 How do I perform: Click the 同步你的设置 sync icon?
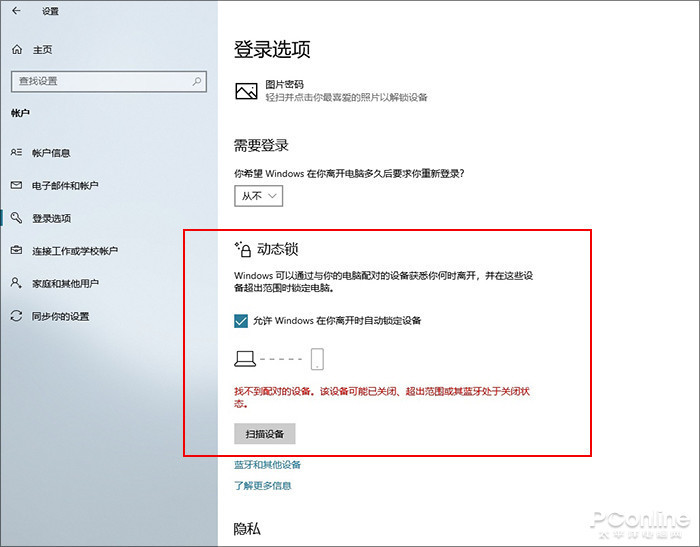click(x=16, y=316)
